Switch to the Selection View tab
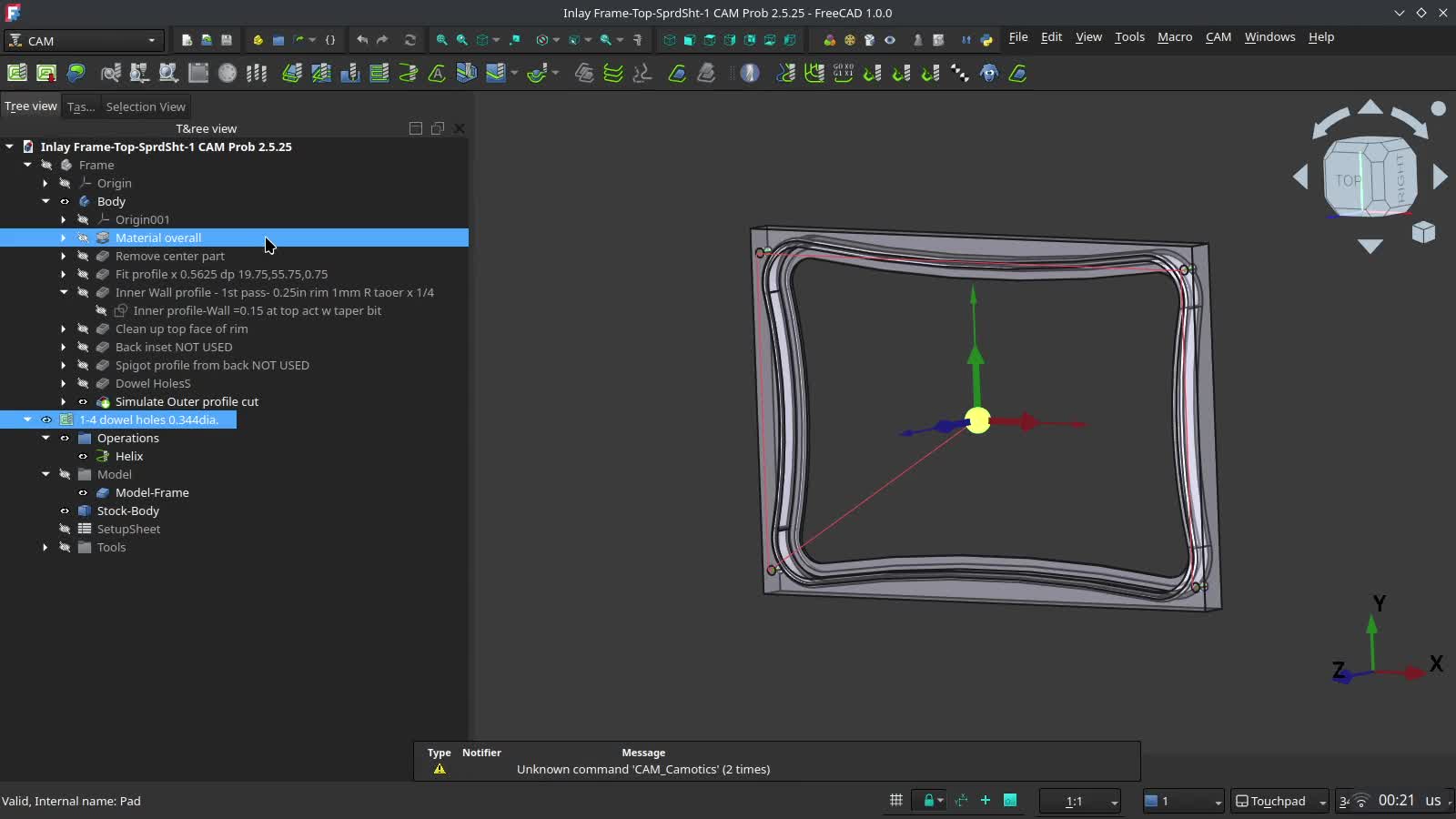This screenshot has height=819, width=1456. 146,106
